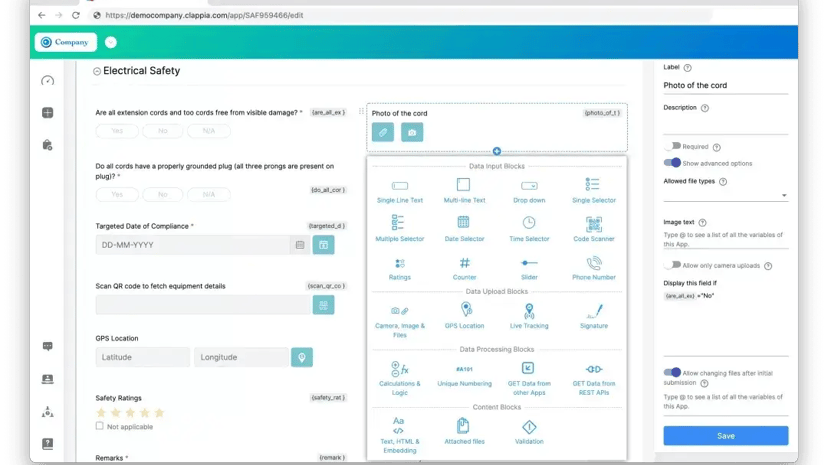Add a Ratings block
This screenshot has width=828, height=465.
tap(400, 268)
